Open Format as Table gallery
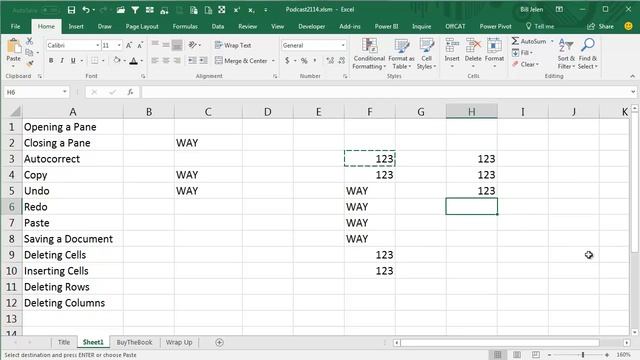Viewport: 640px width, 360px height. [401, 53]
